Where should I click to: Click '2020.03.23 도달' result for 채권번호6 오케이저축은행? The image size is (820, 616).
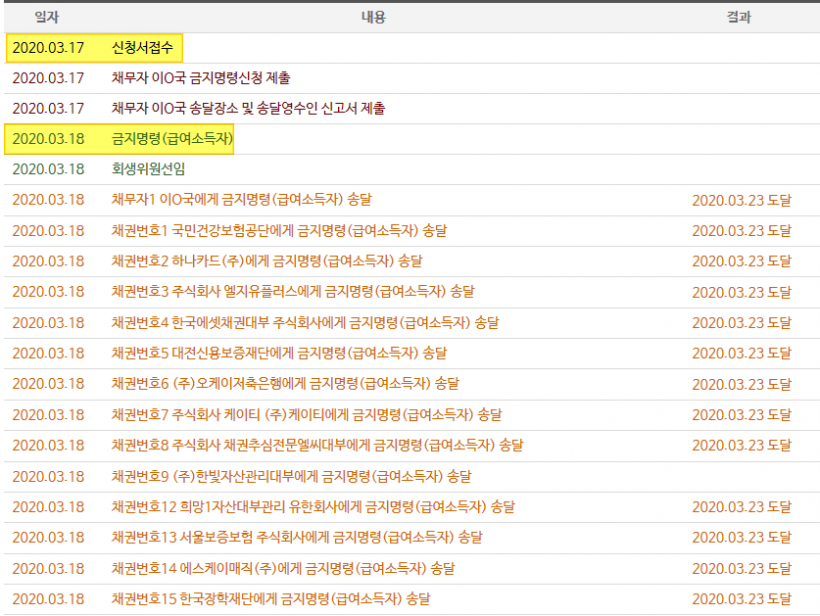(x=742, y=384)
